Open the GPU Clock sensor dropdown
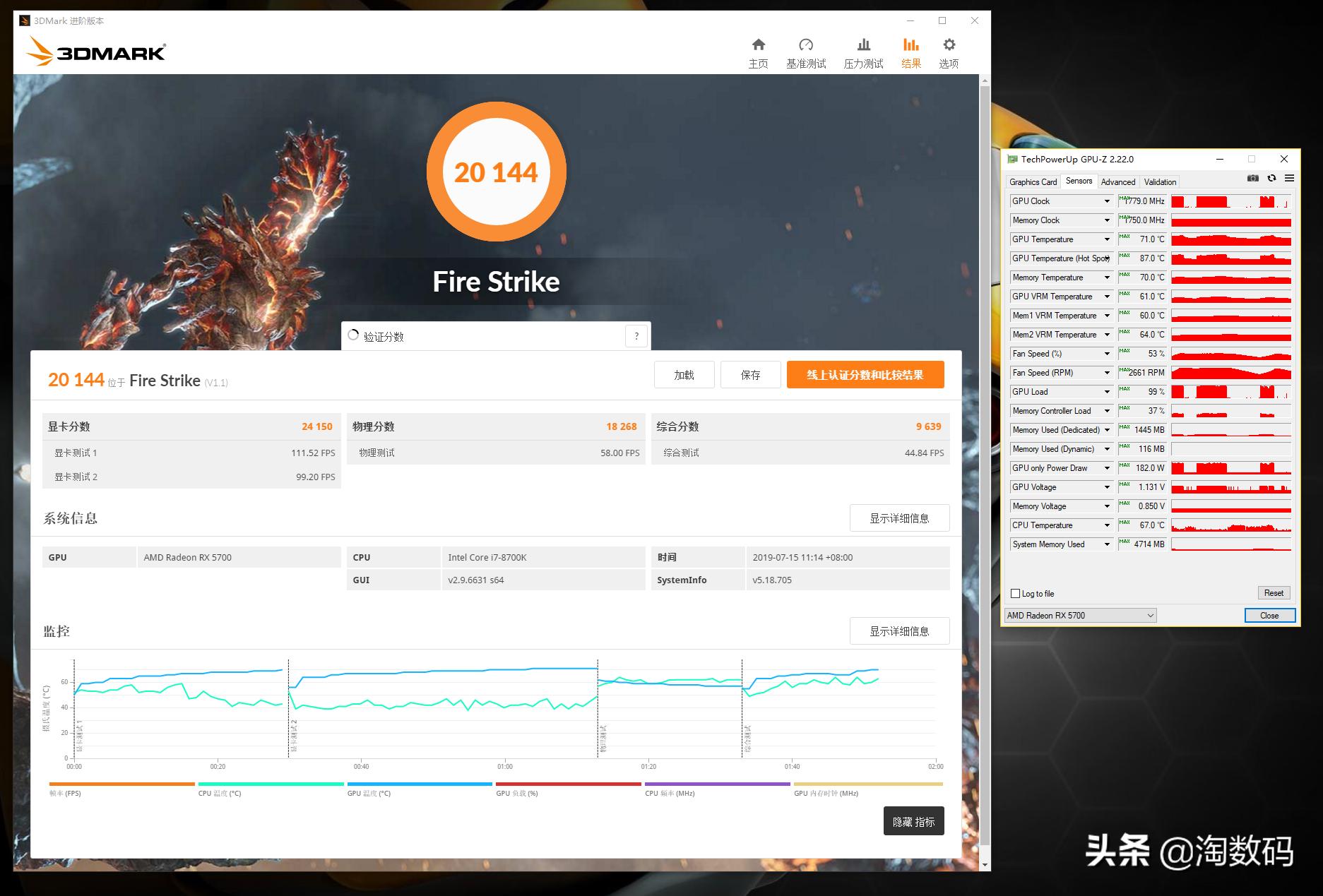The width and height of the screenshot is (1323, 896). pyautogui.click(x=1107, y=201)
